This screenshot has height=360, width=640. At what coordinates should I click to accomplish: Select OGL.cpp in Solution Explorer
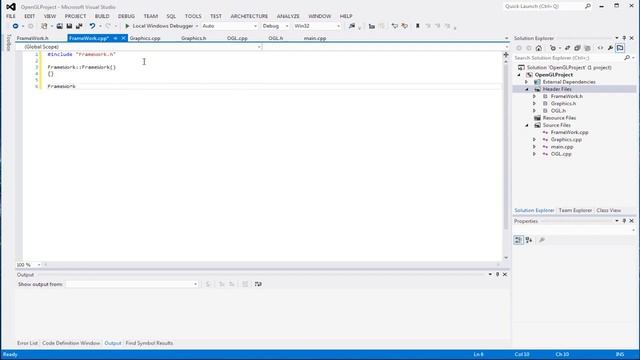(561, 154)
